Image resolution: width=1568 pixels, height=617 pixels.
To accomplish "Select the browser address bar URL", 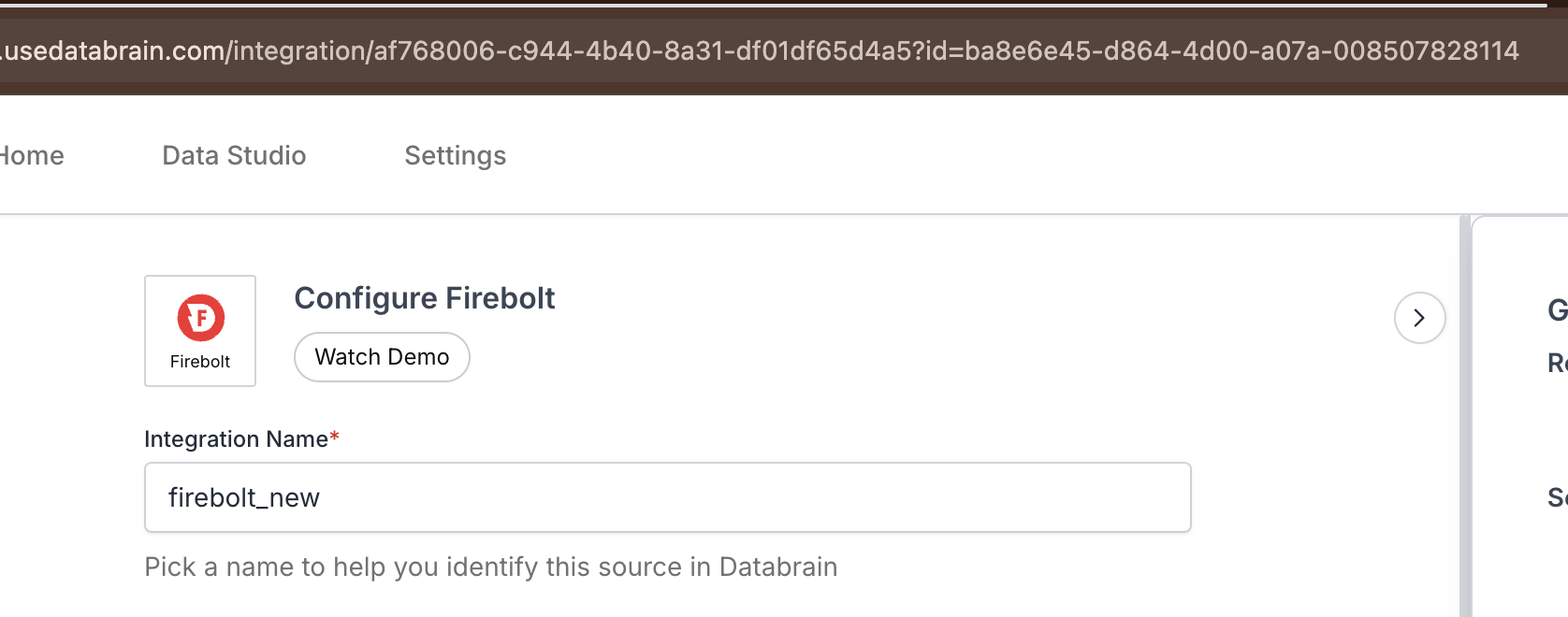I will [760, 50].
